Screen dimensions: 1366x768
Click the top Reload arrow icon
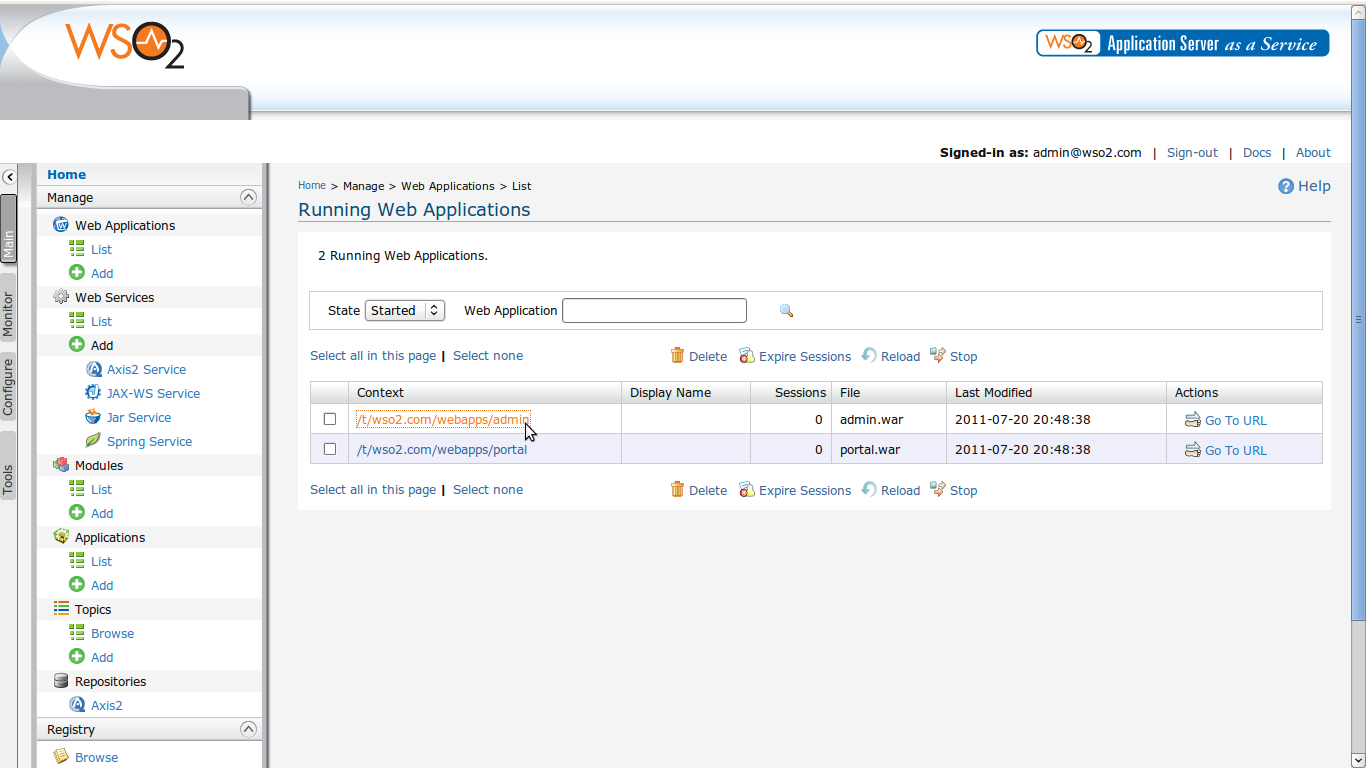869,356
